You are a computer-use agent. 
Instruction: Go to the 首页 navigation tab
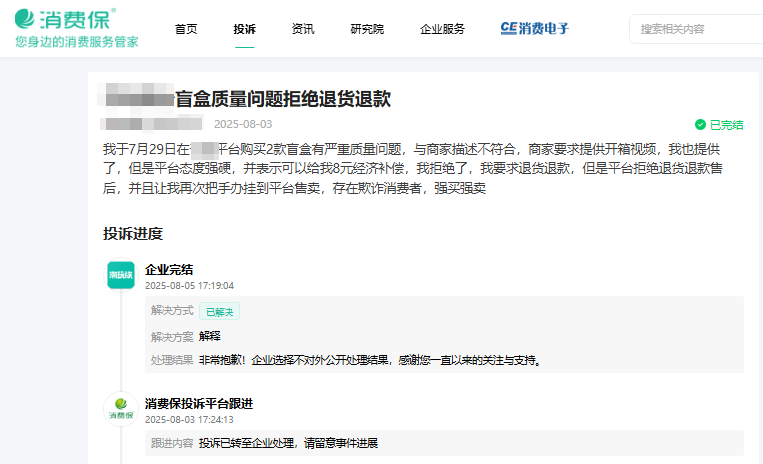click(186, 29)
